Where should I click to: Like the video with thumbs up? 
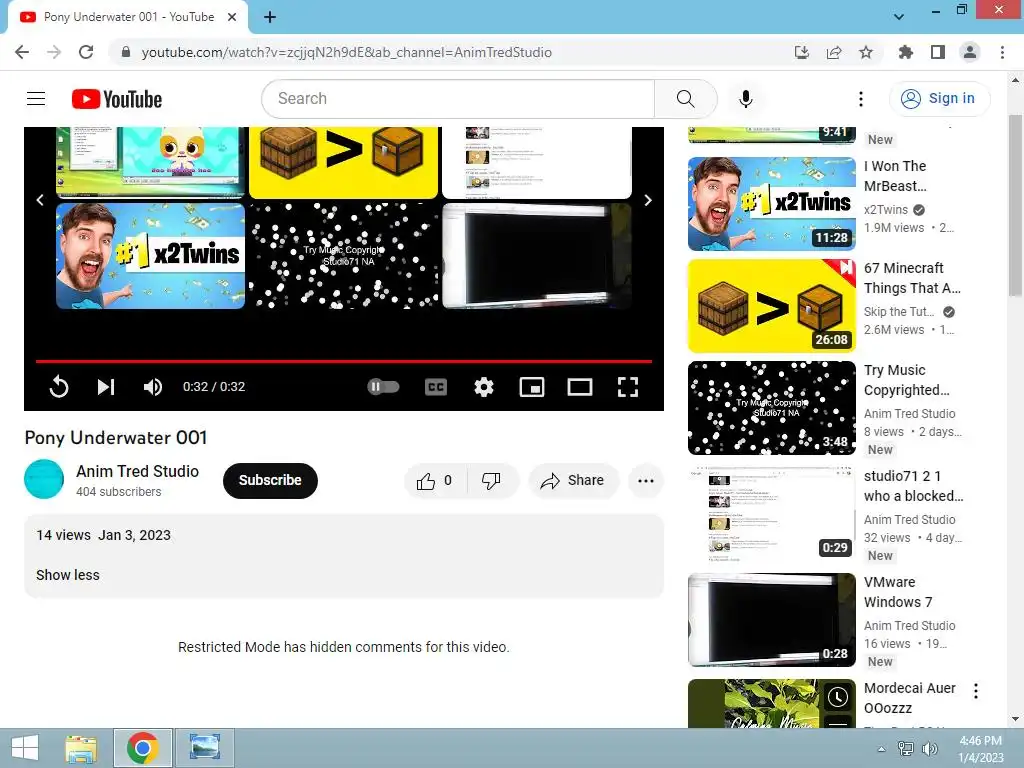tap(435, 481)
